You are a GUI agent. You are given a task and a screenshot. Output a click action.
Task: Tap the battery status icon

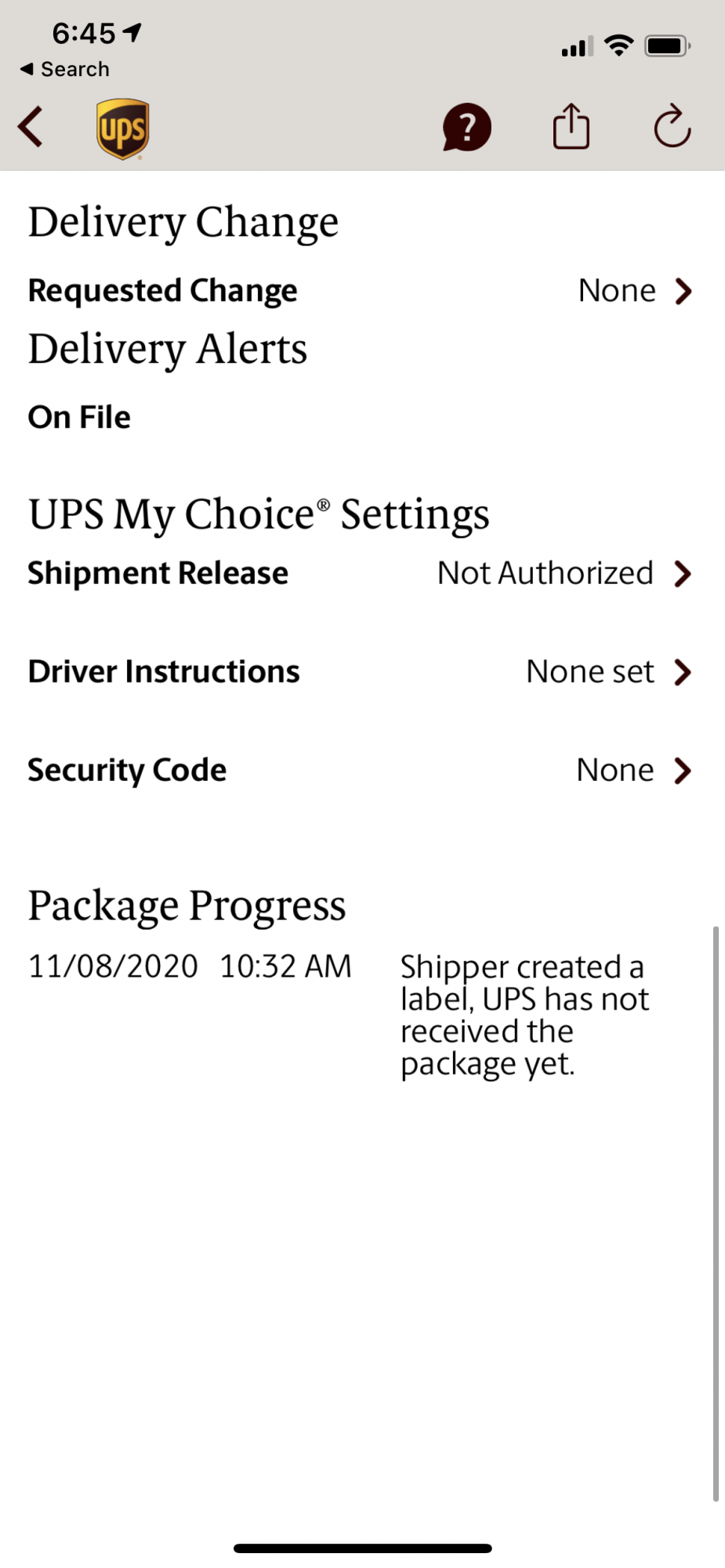coord(667,46)
